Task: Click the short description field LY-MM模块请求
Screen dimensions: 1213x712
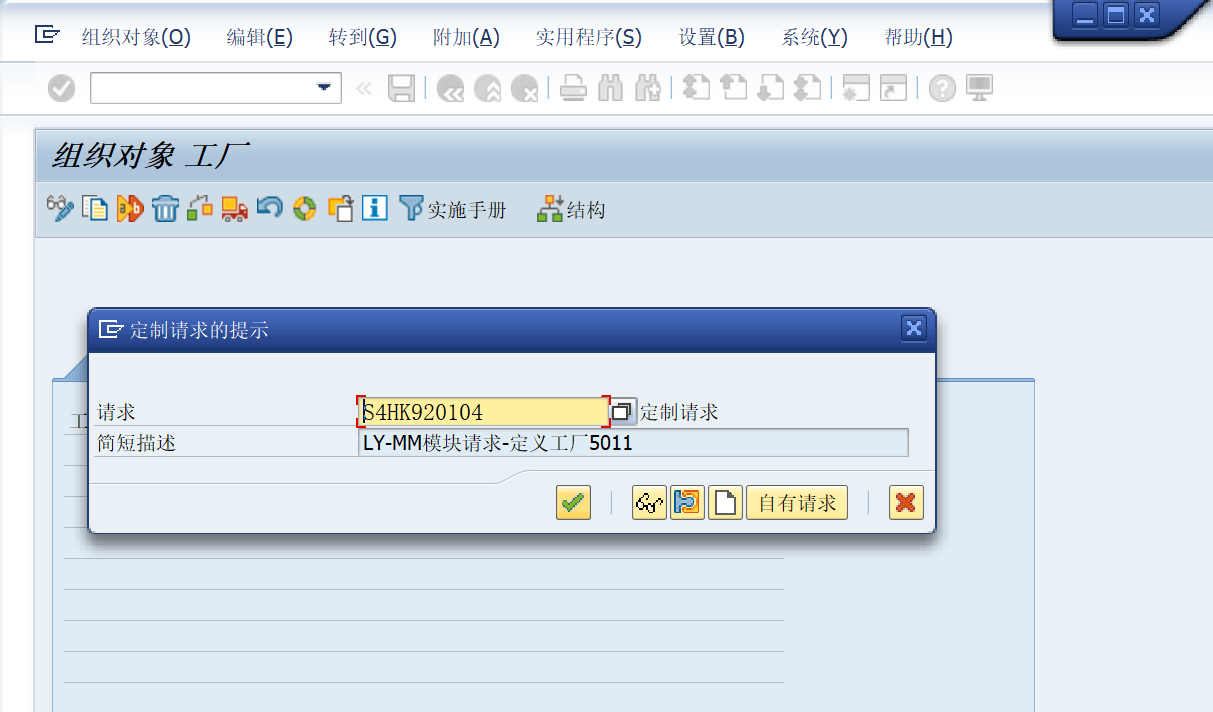Action: point(633,443)
